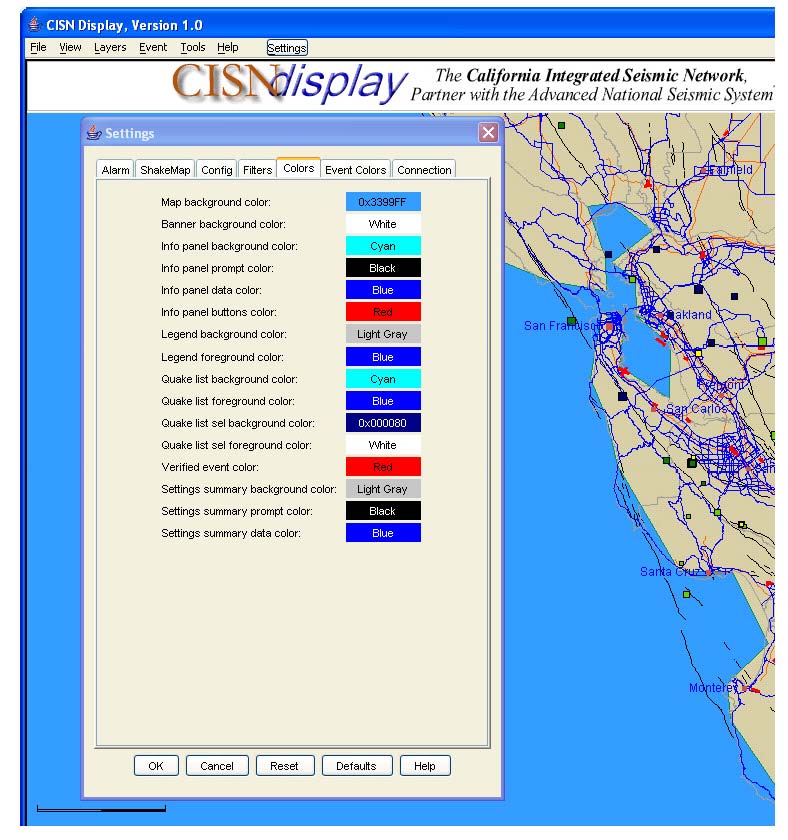Open the Tools menu
The height and width of the screenshot is (840, 788).
[x=192, y=47]
